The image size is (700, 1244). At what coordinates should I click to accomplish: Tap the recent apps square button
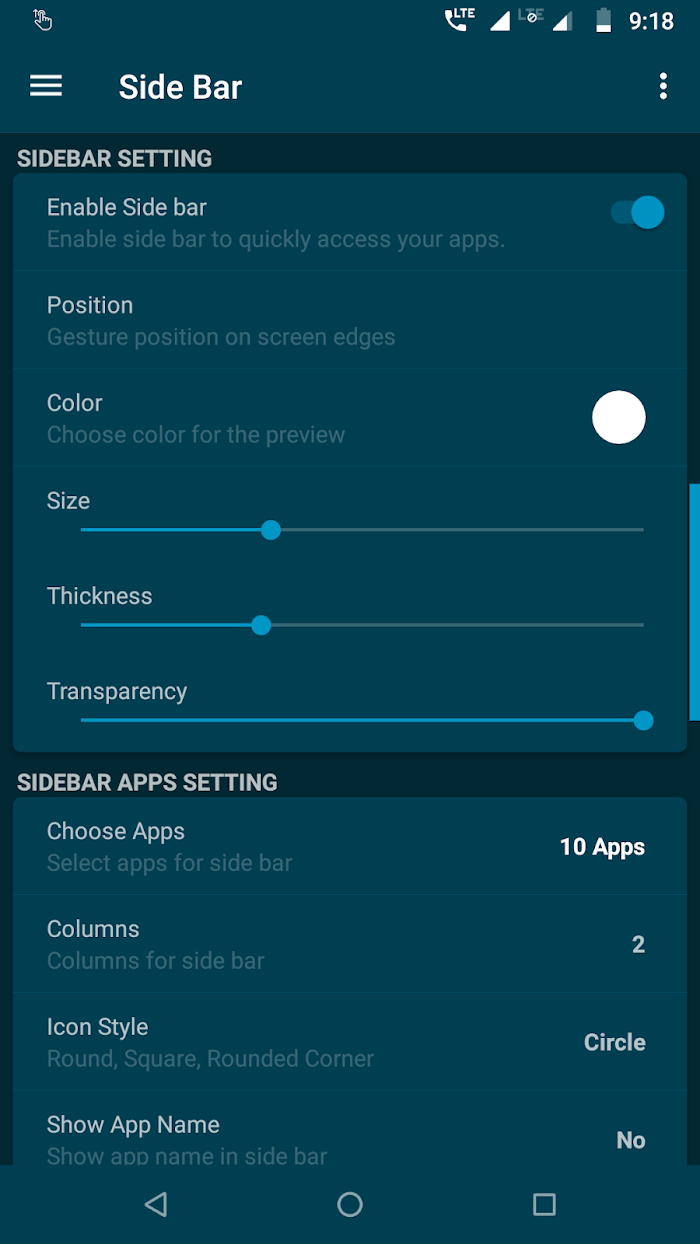point(544,1204)
